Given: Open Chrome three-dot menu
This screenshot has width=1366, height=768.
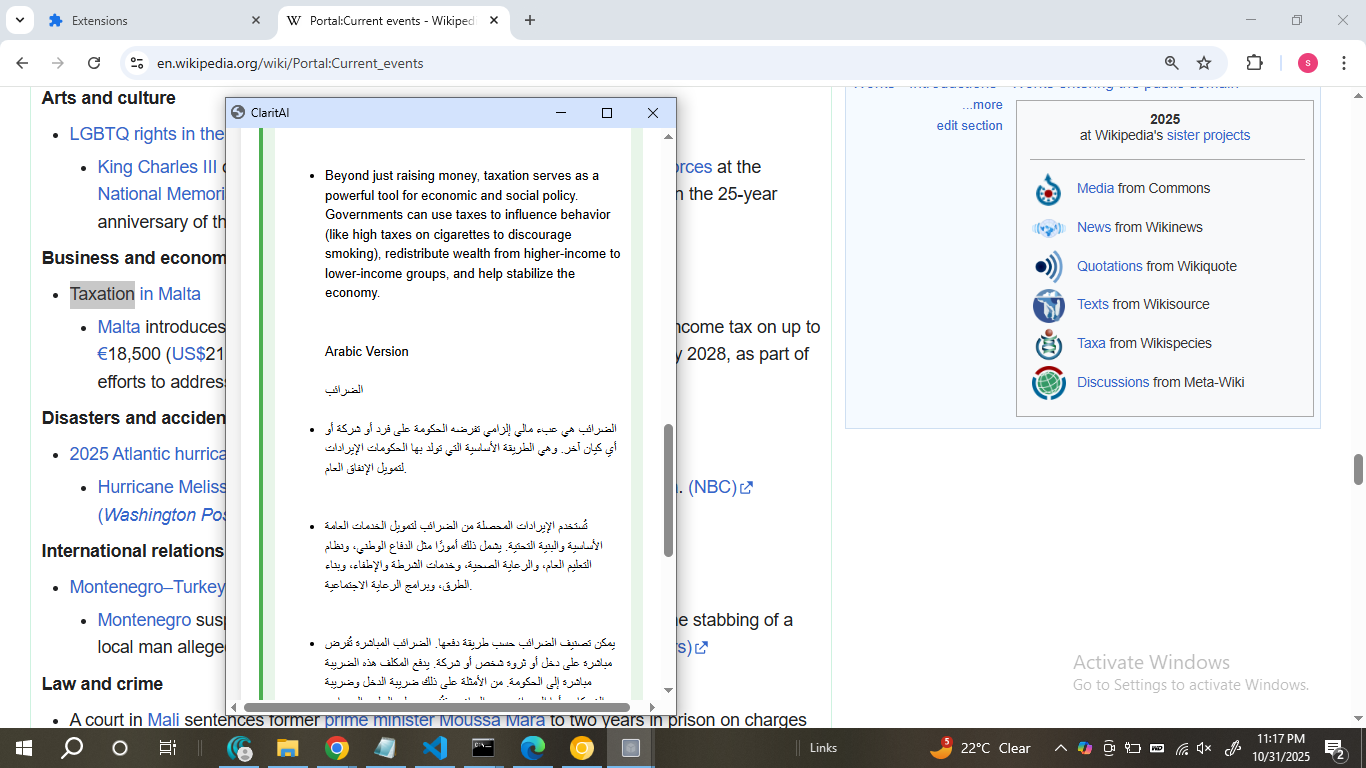Looking at the screenshot, I should (1344, 63).
